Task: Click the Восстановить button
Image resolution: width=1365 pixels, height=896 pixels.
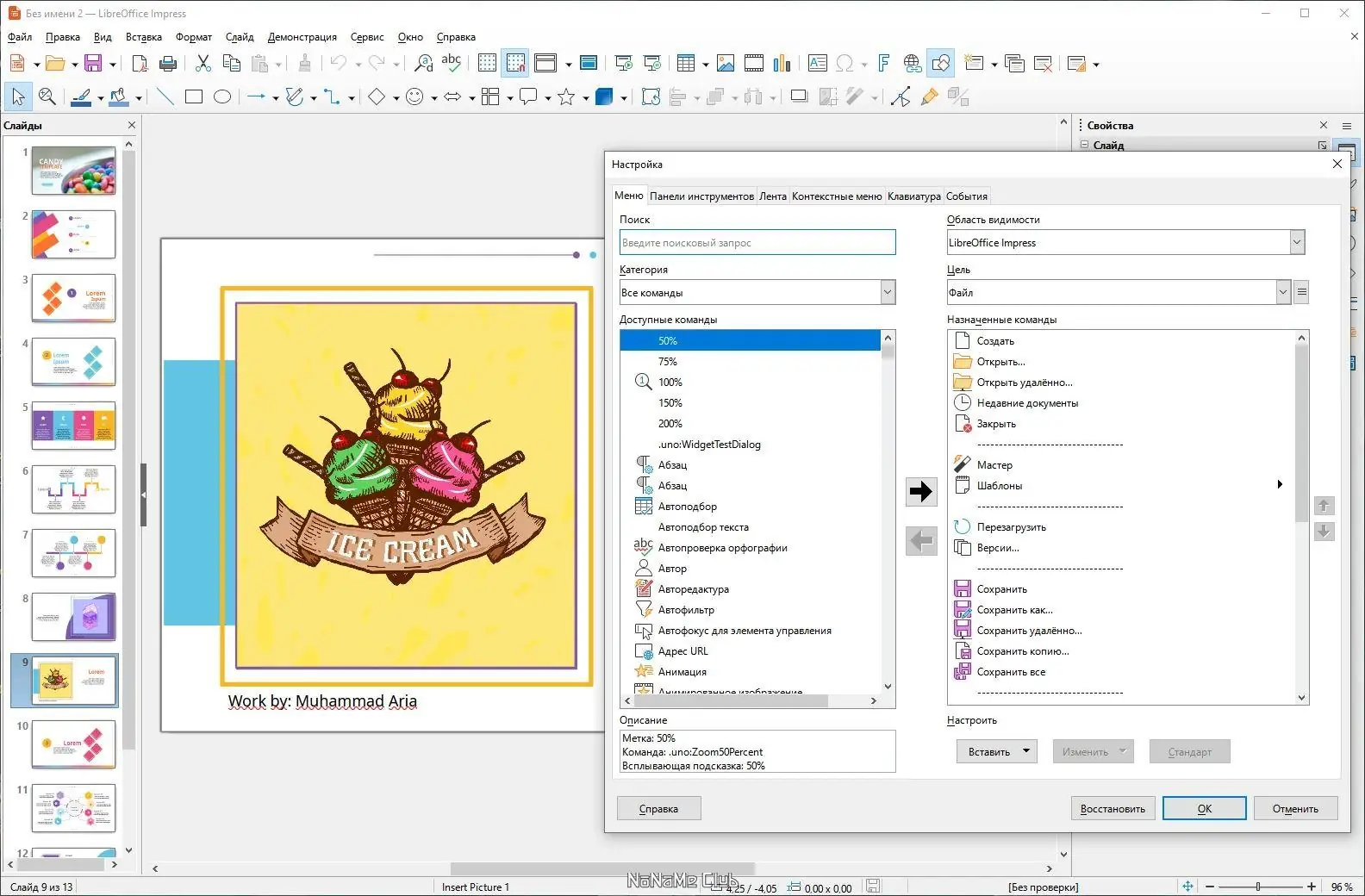Action: pos(1113,809)
